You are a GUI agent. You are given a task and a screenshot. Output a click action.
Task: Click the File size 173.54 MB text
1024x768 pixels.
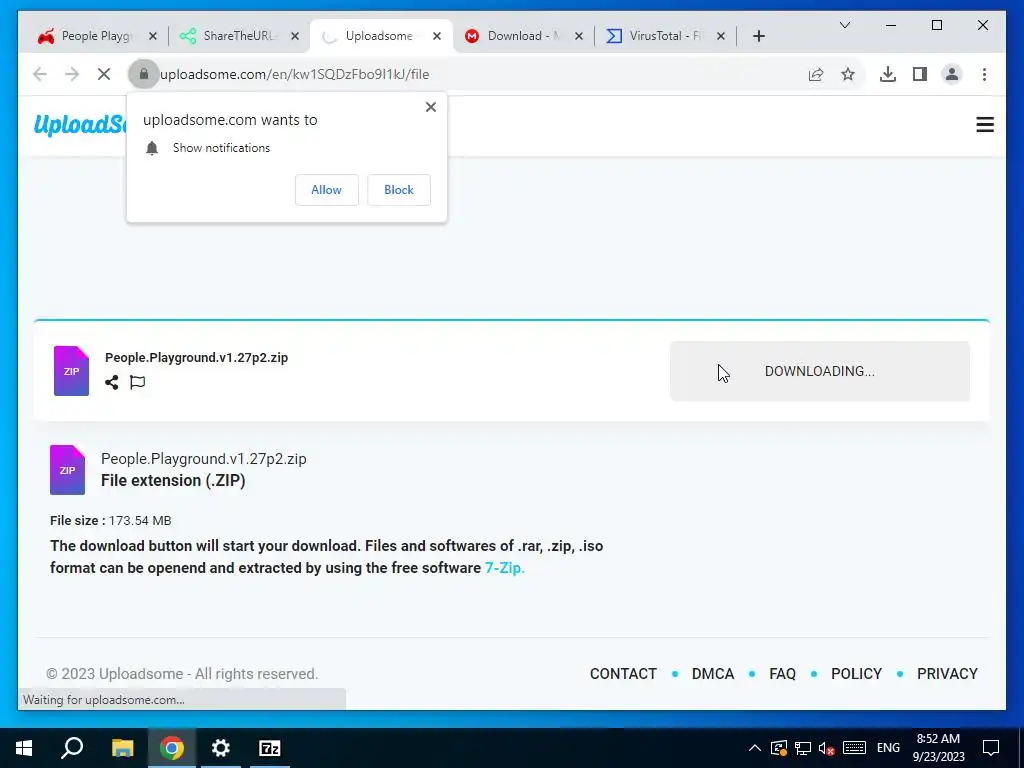coord(110,520)
